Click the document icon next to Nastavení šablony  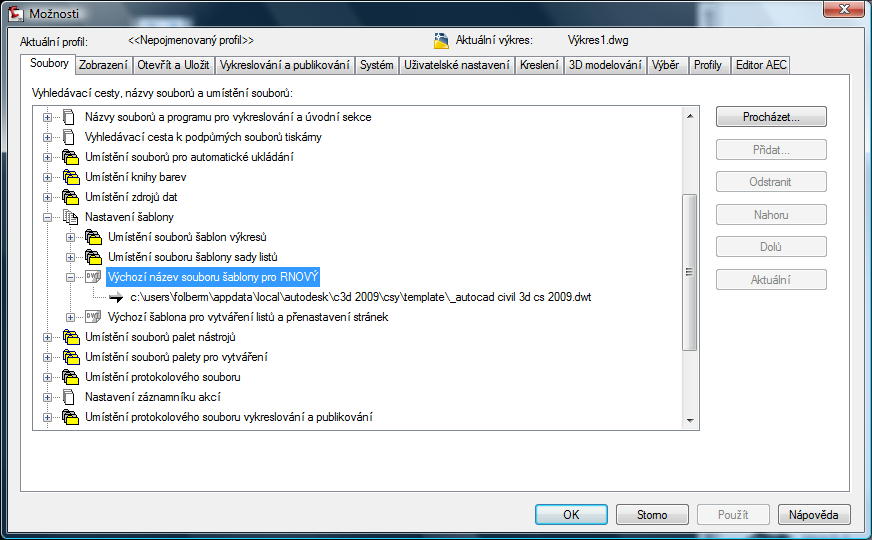click(70, 217)
